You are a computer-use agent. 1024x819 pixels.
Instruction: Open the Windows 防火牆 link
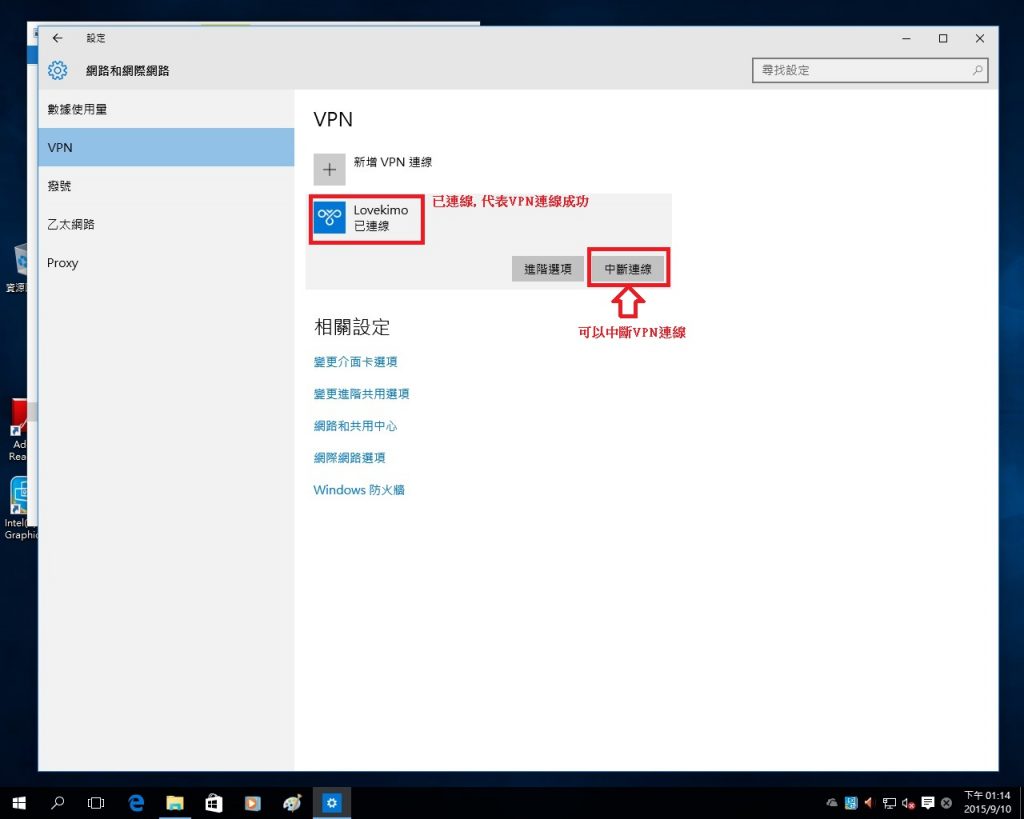(358, 490)
